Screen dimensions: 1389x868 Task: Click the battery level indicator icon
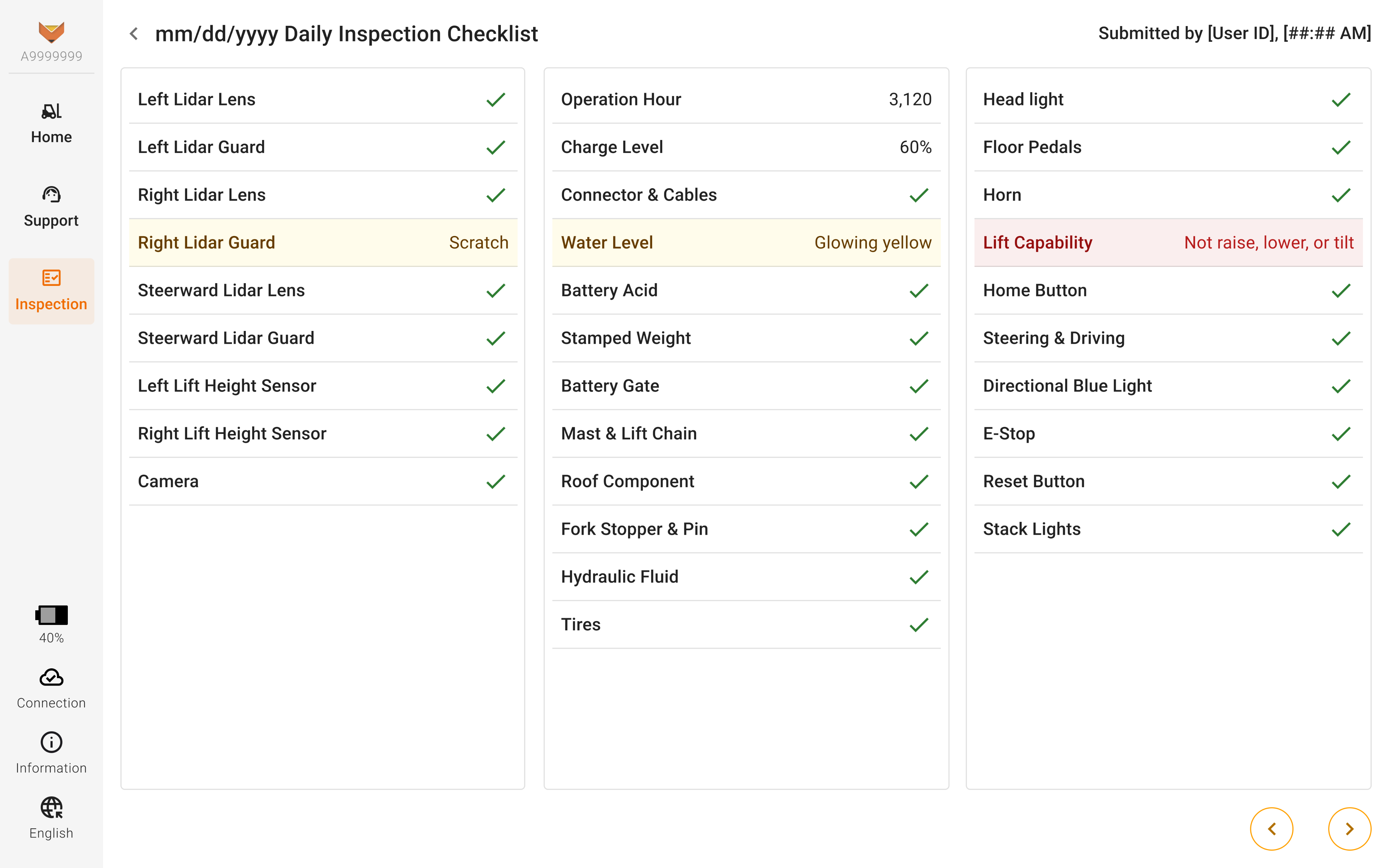51,615
